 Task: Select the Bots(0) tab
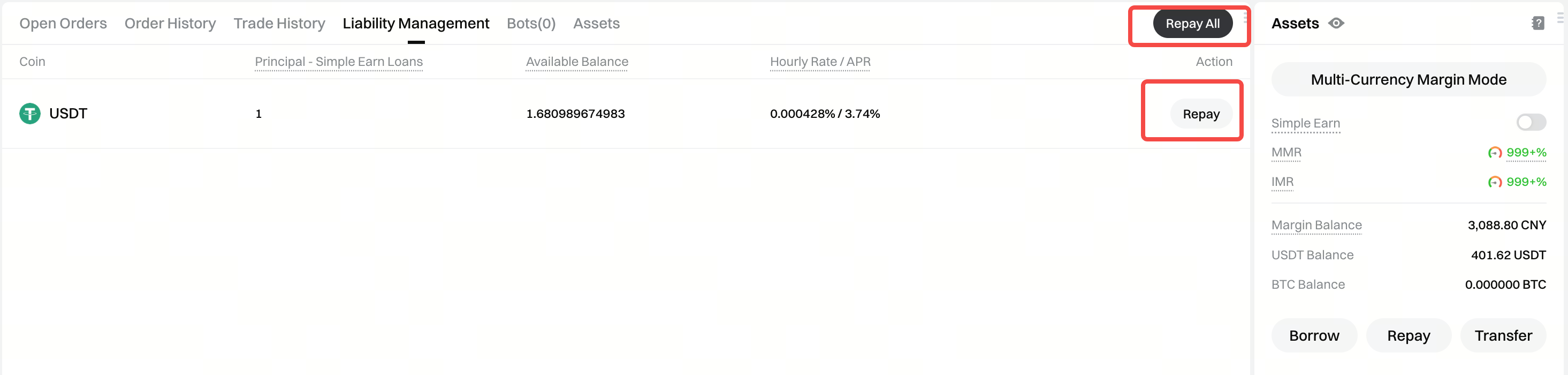coord(531,23)
